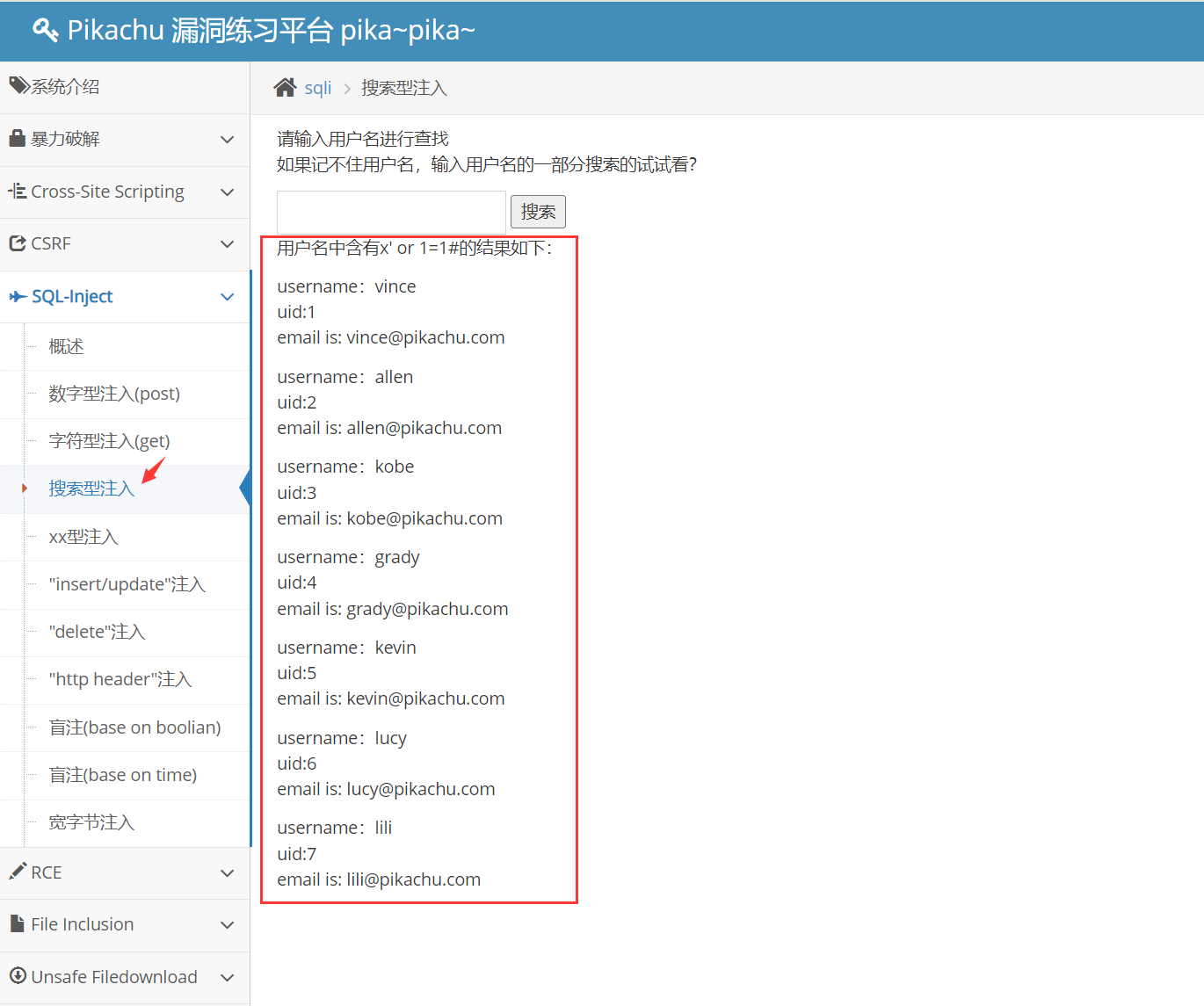
Task: Open the Cross-Site Scripting menu section
Action: click(x=125, y=192)
